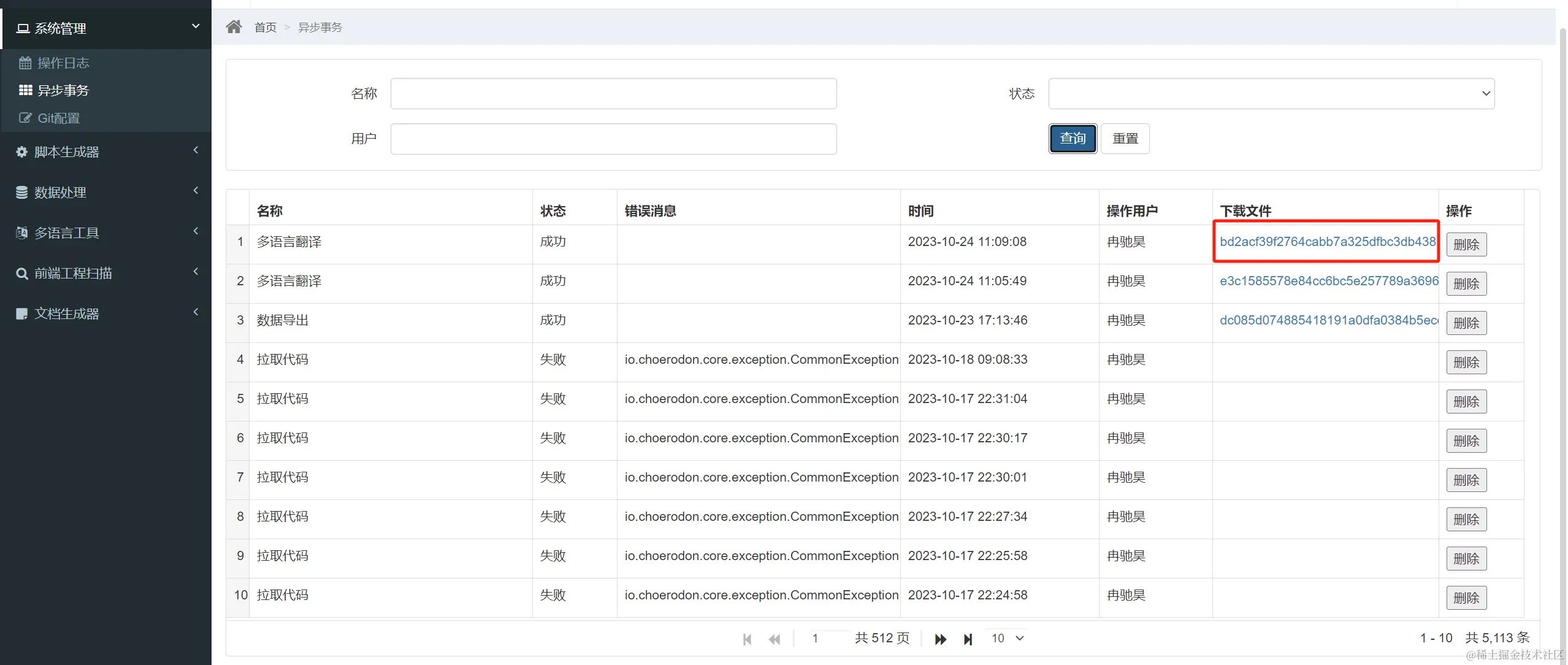Click the 重置 reset button
Viewport: 1568px width, 665px height.
[1125, 139]
